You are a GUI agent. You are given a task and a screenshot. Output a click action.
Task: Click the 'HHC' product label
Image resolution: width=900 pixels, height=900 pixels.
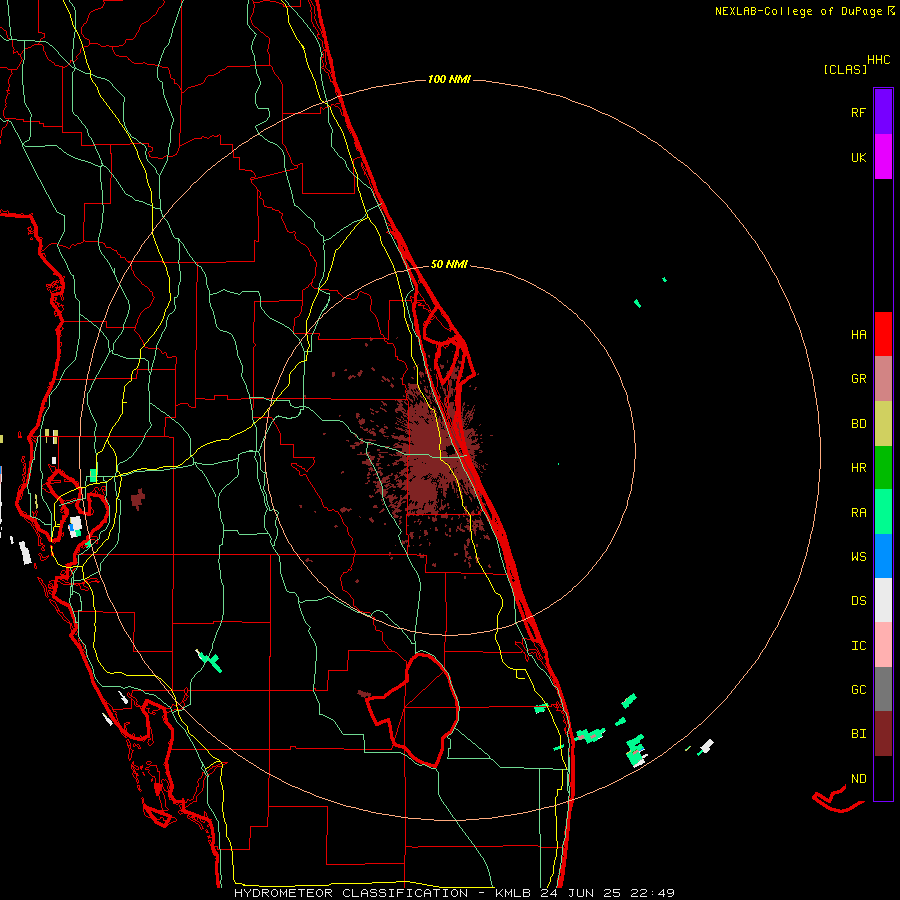(879, 60)
